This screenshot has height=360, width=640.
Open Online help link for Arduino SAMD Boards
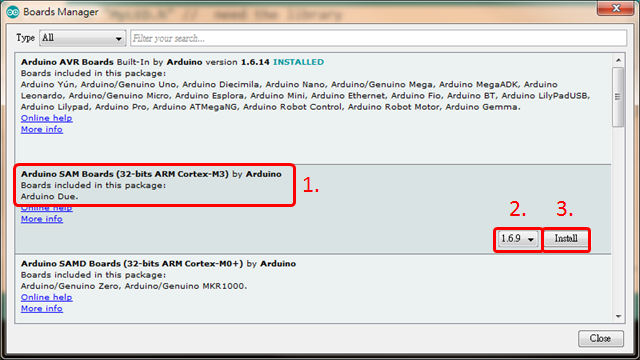(47, 298)
